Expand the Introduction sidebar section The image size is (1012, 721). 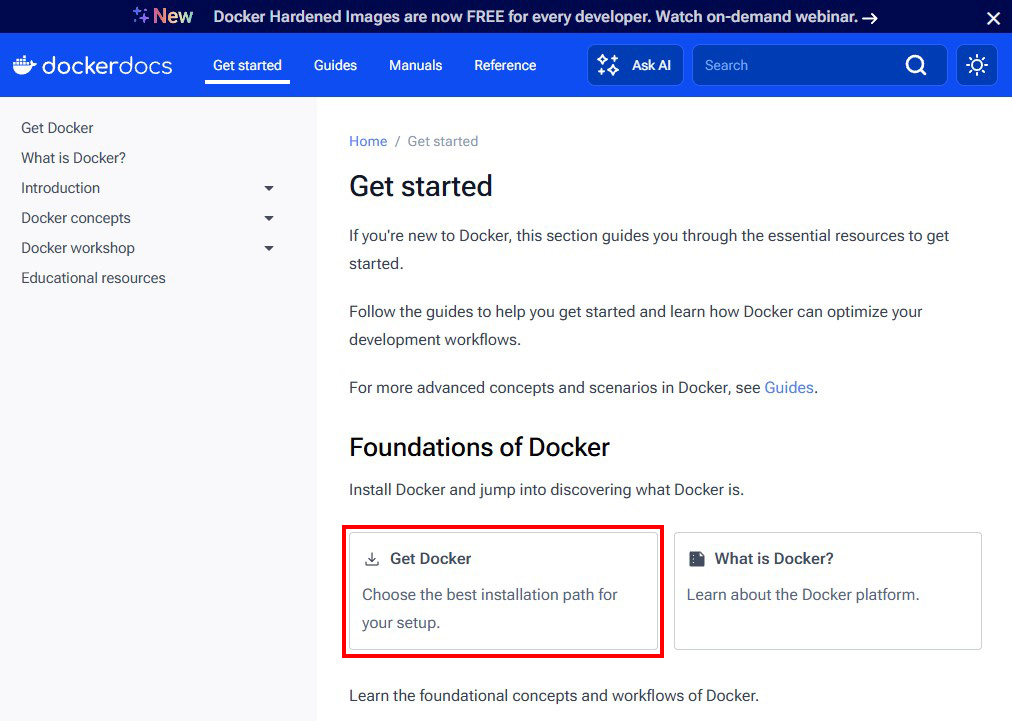coord(268,188)
